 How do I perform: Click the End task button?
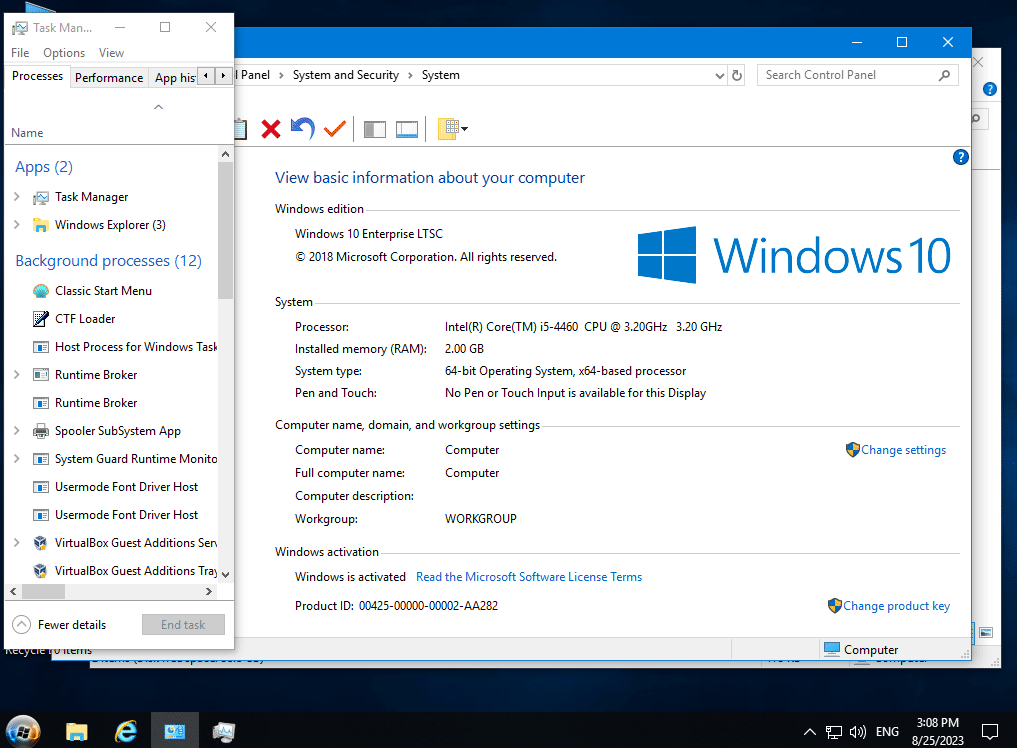pos(184,625)
